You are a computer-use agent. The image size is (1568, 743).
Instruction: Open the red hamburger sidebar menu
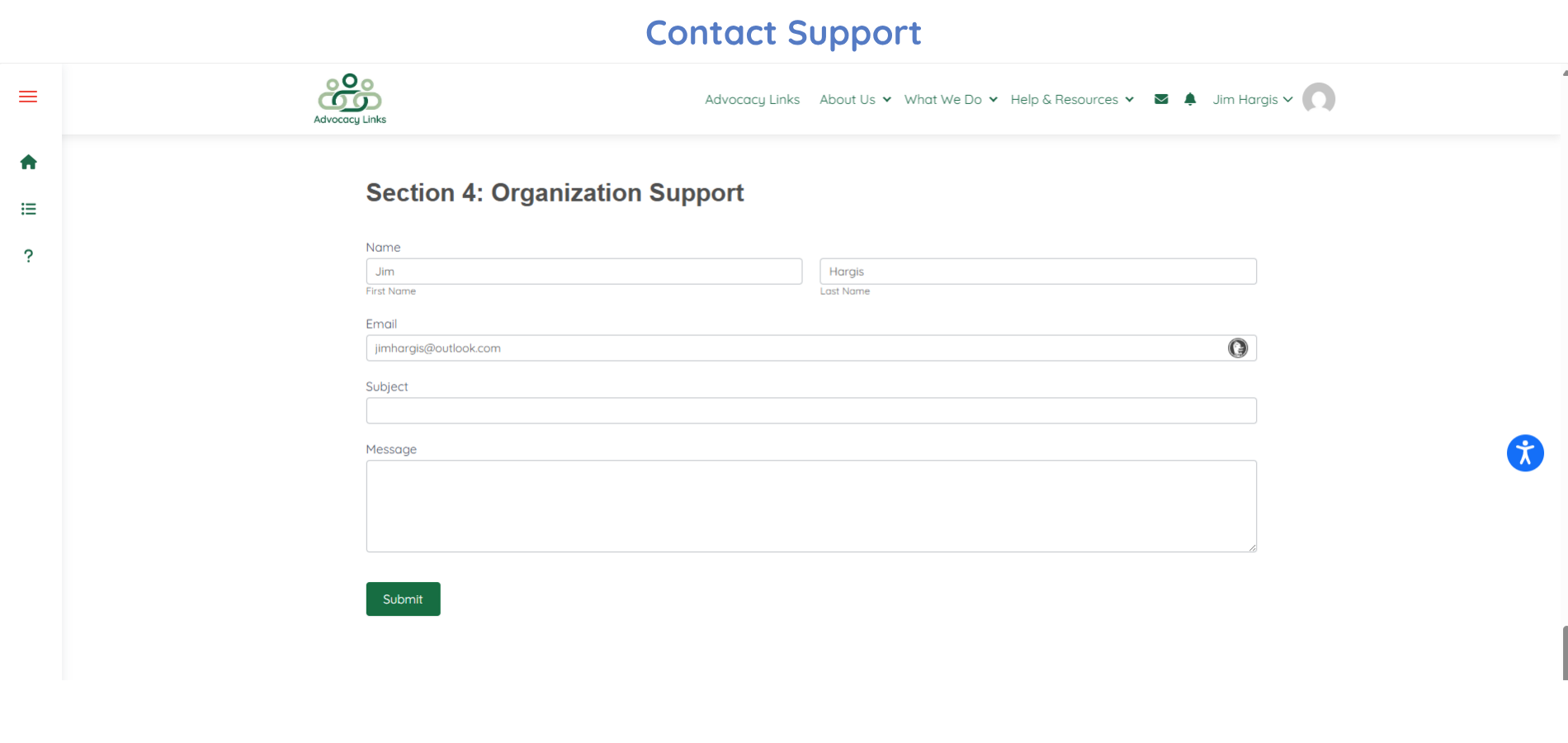tap(28, 97)
